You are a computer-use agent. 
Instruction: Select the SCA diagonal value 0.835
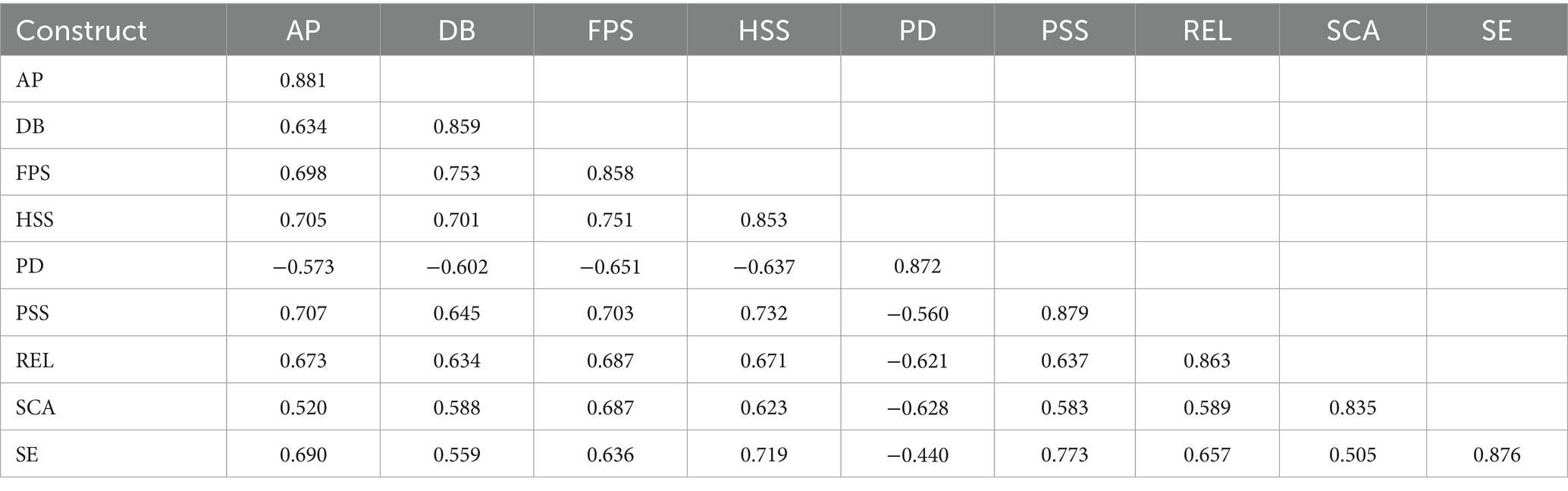coord(1353,408)
